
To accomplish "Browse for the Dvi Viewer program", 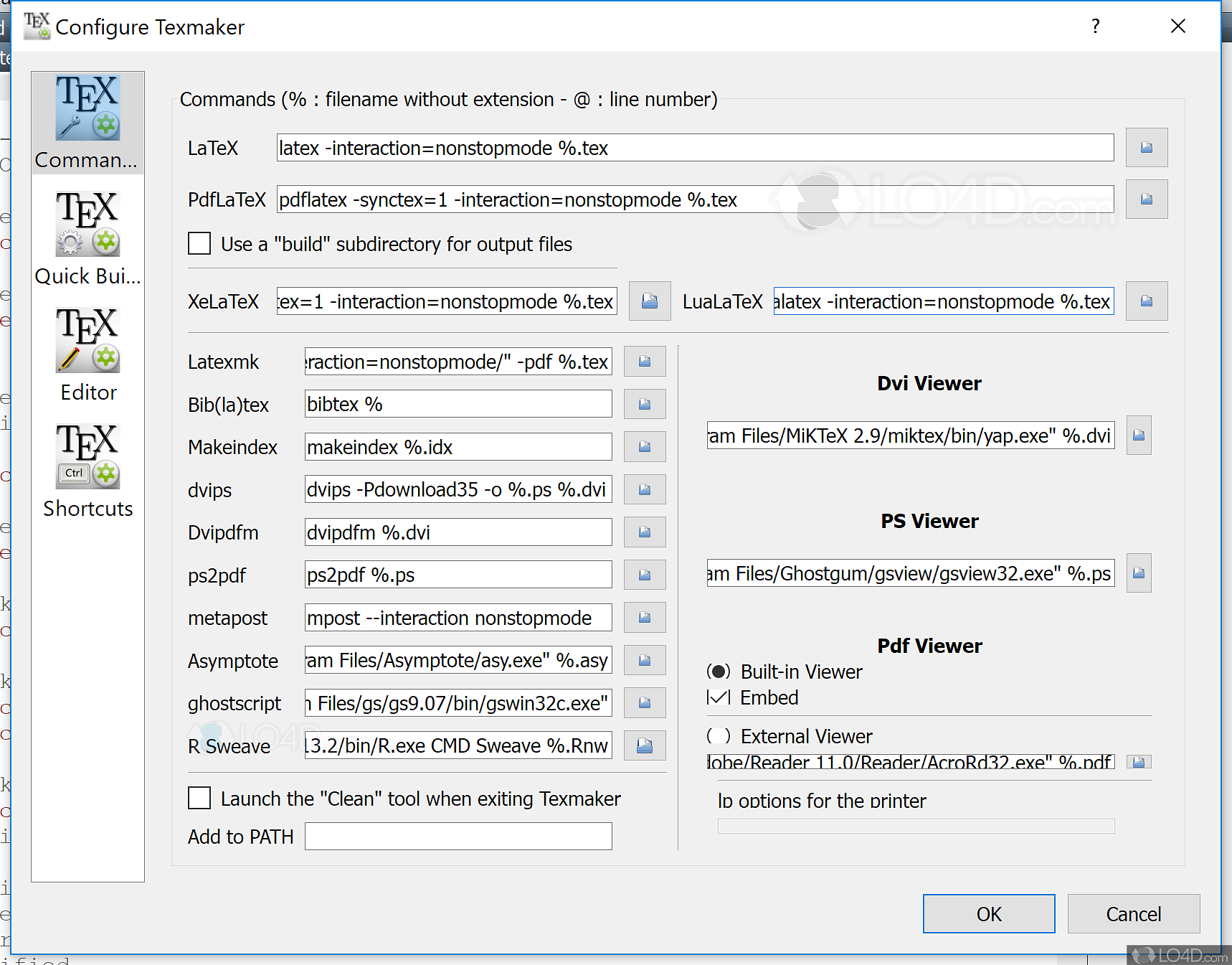I will coord(1138,435).
